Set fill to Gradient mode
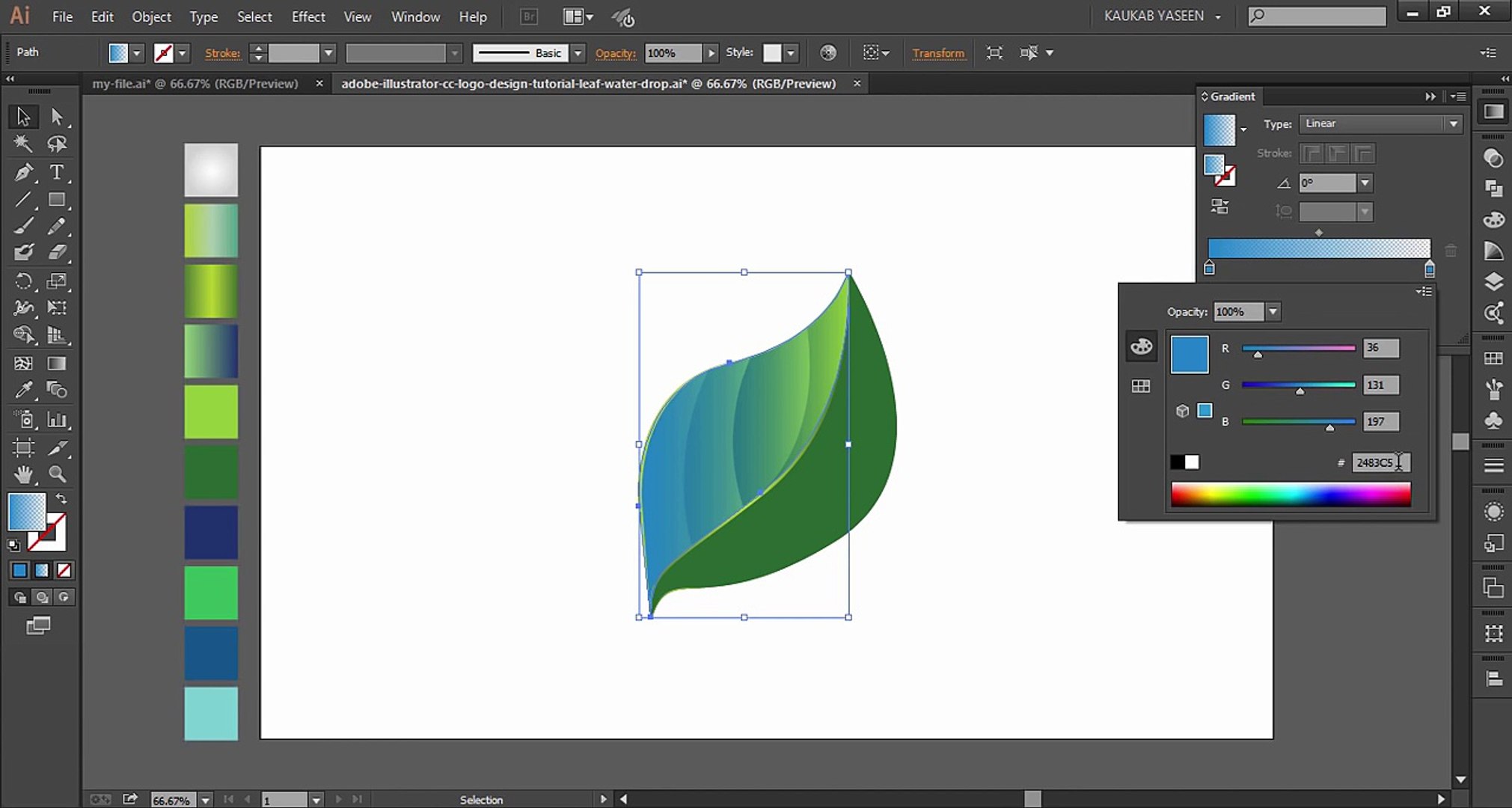The height and width of the screenshot is (808, 1512). coord(42,571)
